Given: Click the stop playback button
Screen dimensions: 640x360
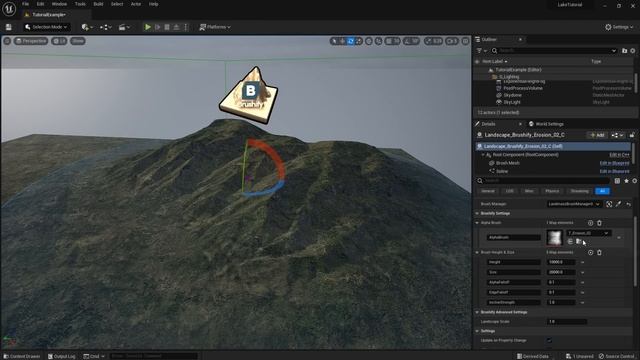Looking at the screenshot, I should [x=167, y=27].
